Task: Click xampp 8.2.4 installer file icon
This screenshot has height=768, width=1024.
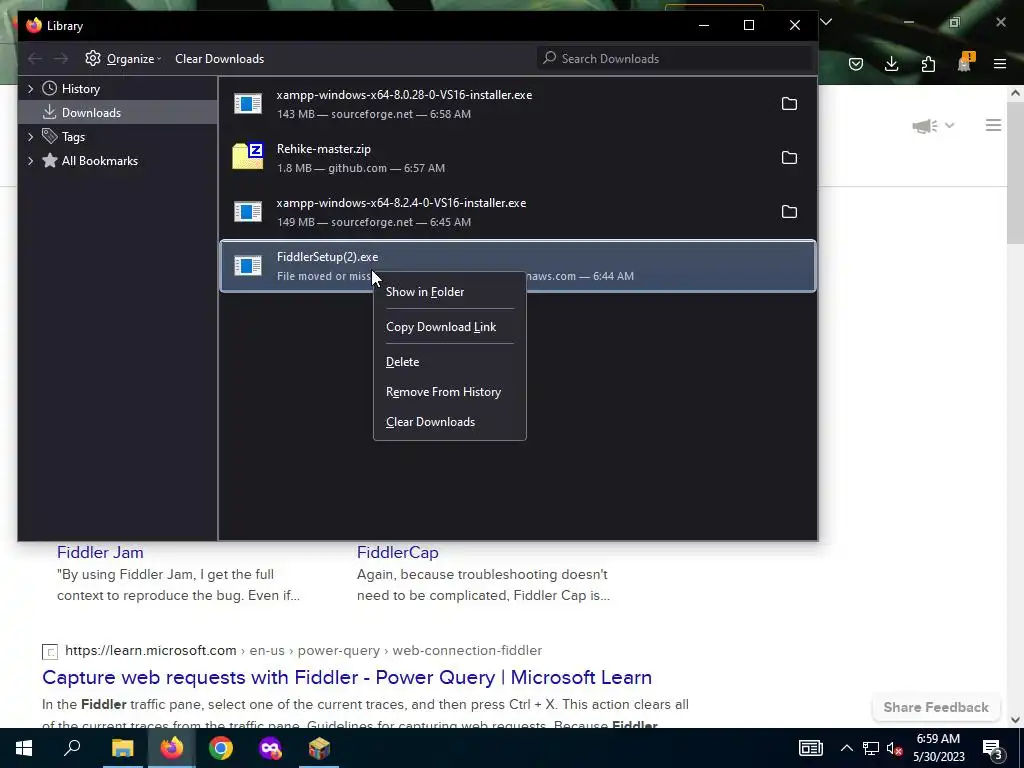Action: [248, 211]
